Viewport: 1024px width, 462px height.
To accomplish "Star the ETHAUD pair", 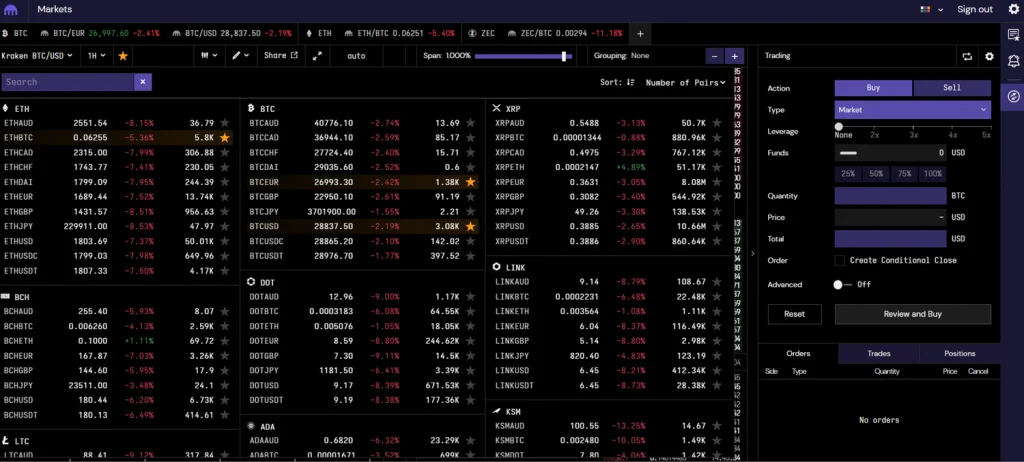I will click(225, 123).
